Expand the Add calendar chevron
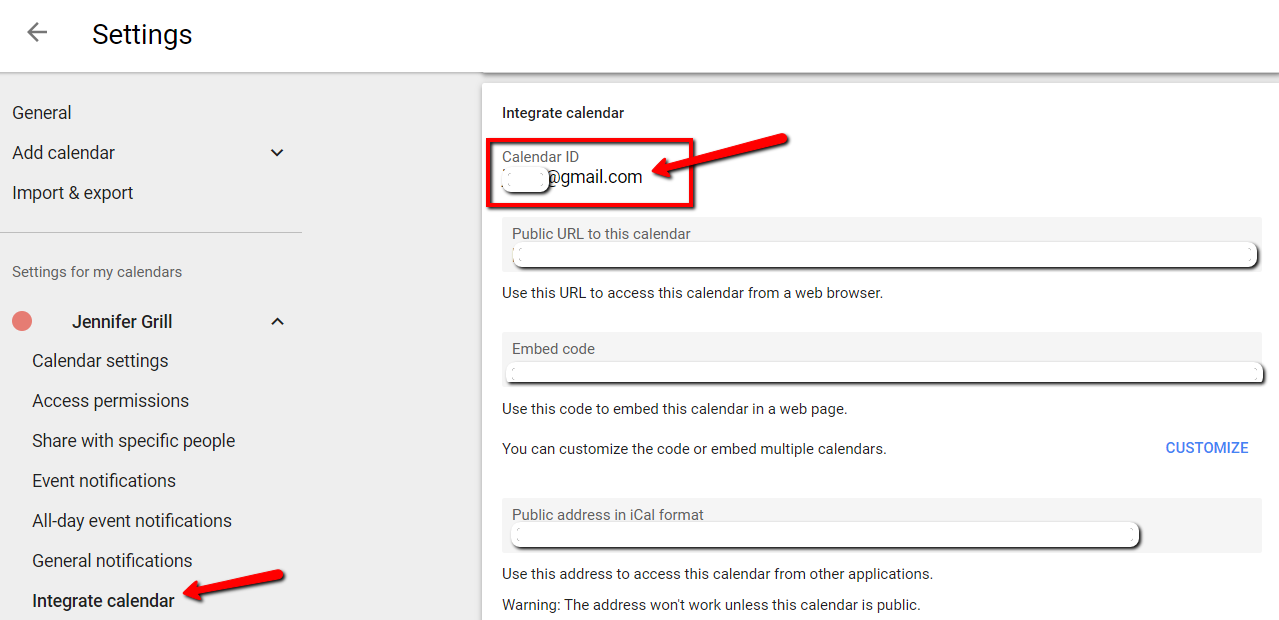 277,153
